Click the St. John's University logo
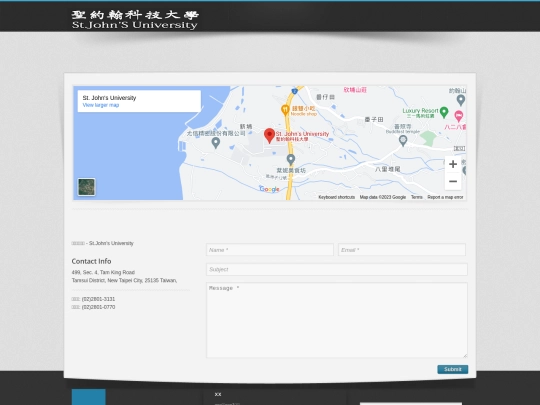Image resolution: width=540 pixels, height=405 pixels. coord(135,20)
